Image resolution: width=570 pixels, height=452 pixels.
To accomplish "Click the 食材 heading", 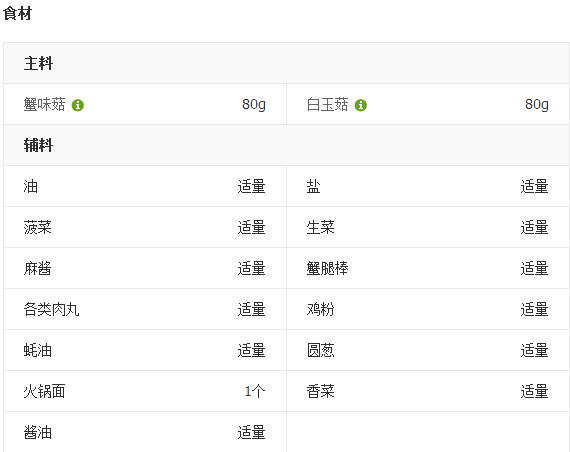I will coord(17,13).
